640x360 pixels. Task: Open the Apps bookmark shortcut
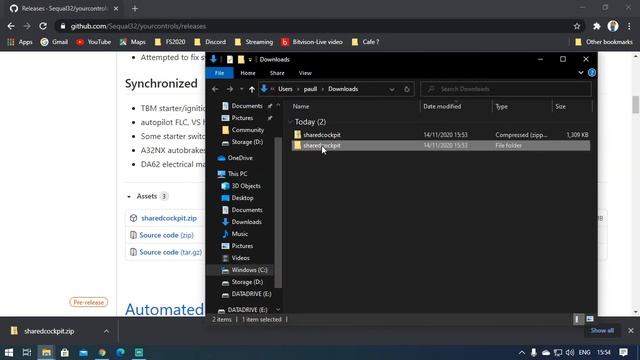point(20,42)
